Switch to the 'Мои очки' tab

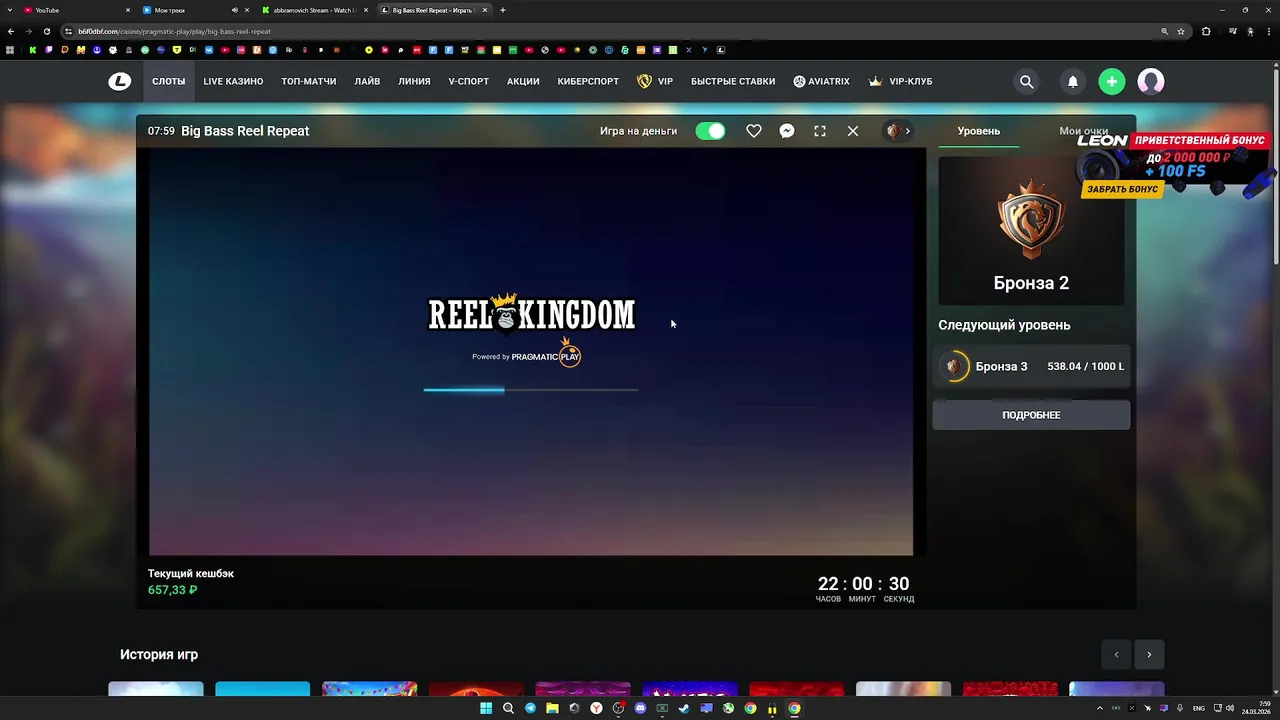[x=1083, y=131]
